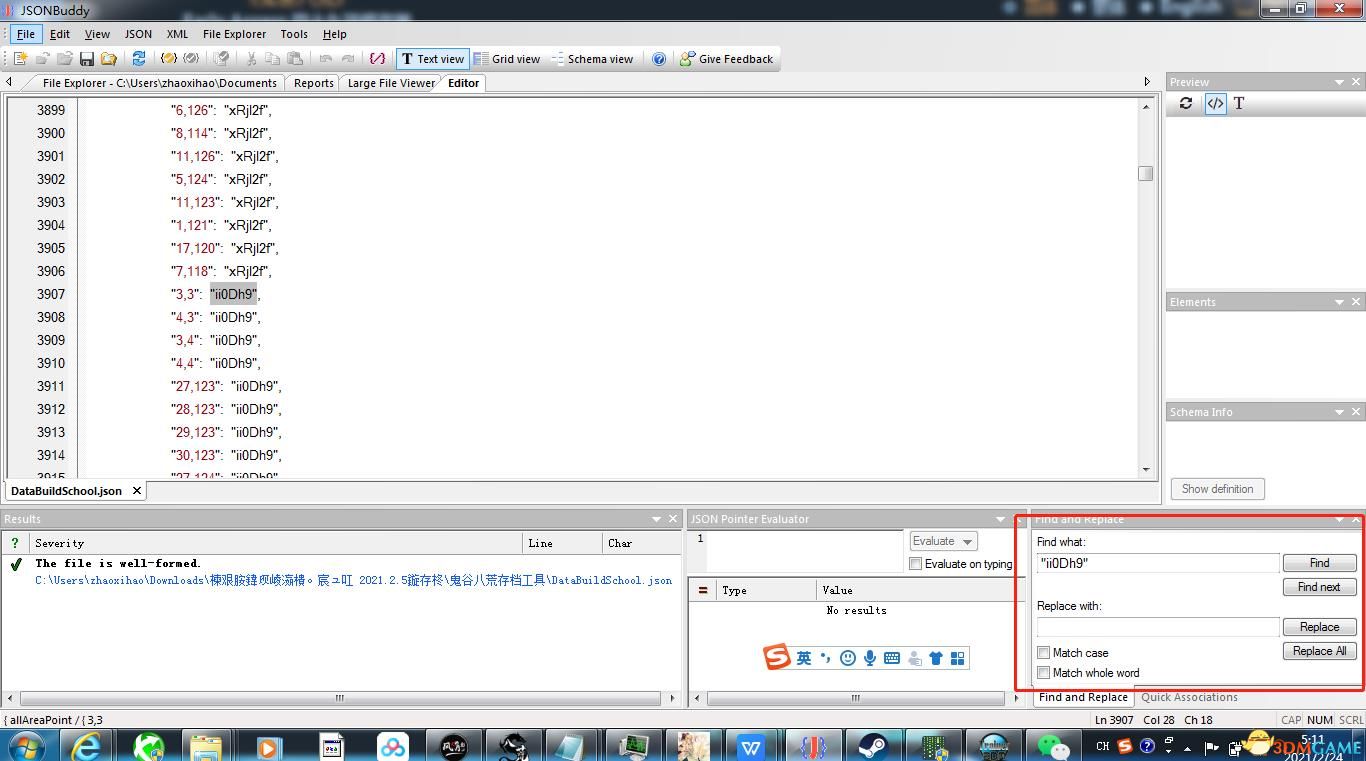1366x761 pixels.
Task: Click the Copy toolbar icon
Action: coord(272,59)
